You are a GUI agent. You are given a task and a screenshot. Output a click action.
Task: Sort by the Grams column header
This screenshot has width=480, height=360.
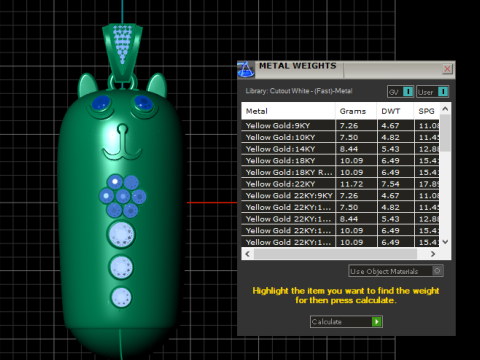356,111
